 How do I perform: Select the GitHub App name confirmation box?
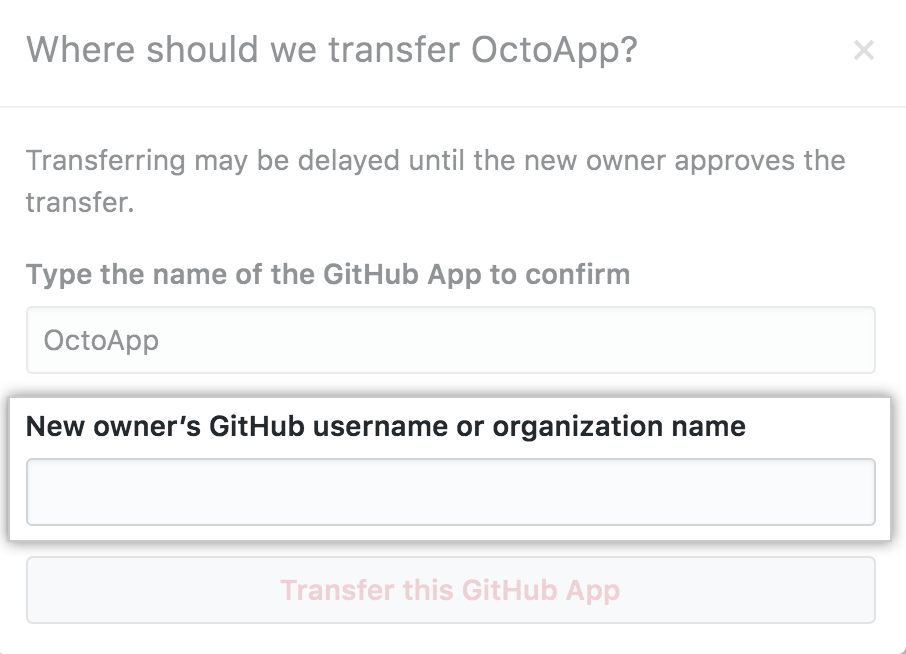point(450,340)
